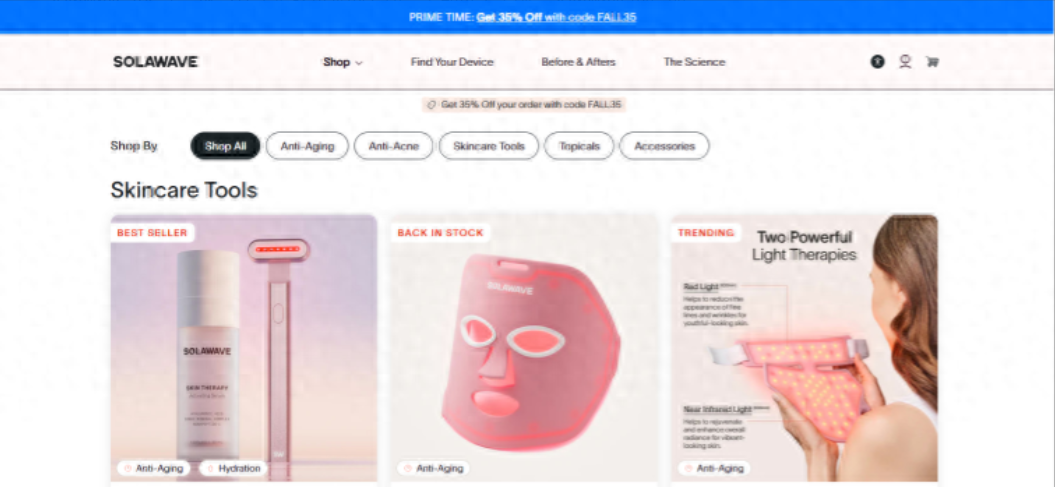1055x487 pixels.
Task: Open The Science page
Action: point(694,62)
